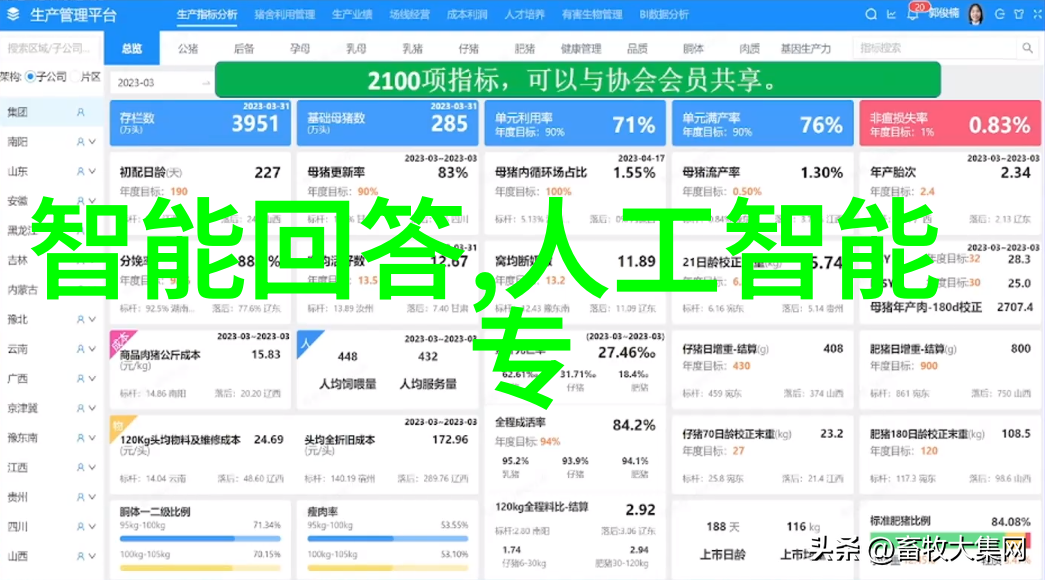Click the 母猪更新率 value 83%
Viewport: 1045px width, 580px height.
point(453,173)
